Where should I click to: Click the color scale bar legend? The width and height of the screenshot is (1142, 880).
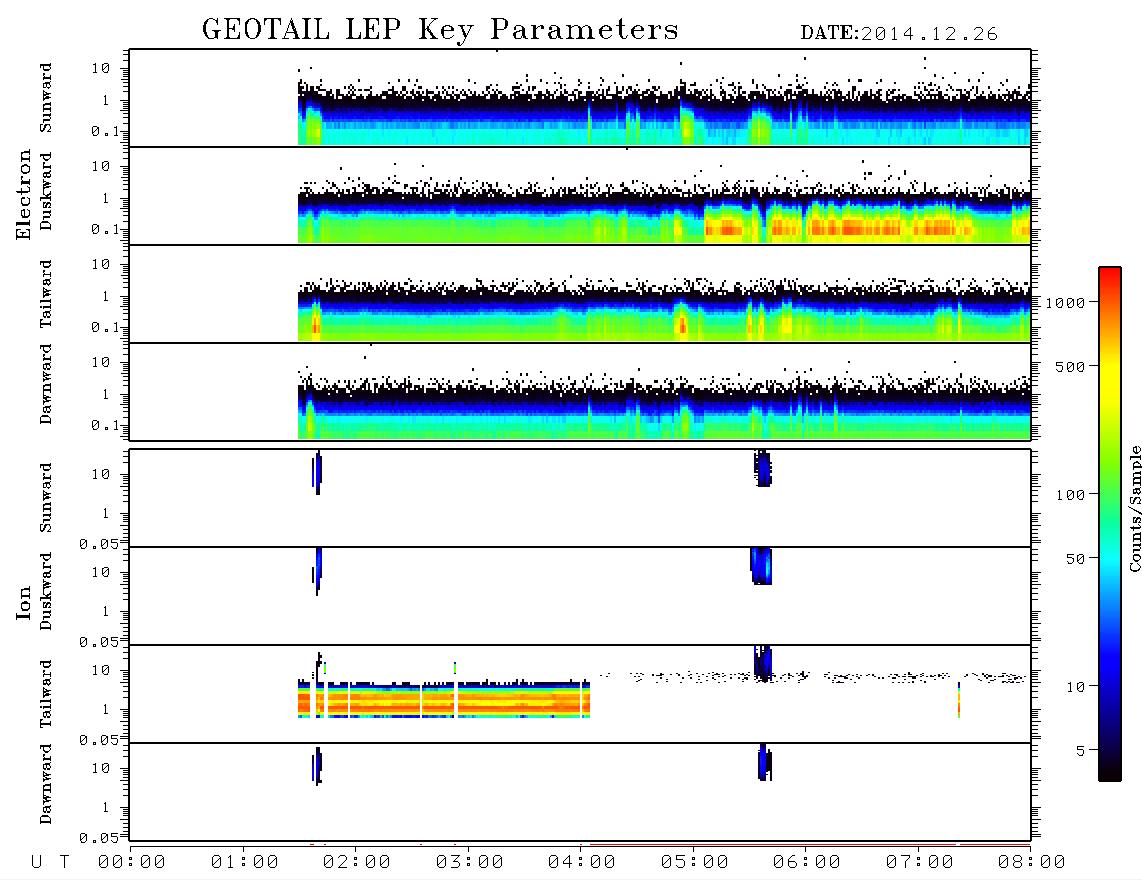point(1110,524)
